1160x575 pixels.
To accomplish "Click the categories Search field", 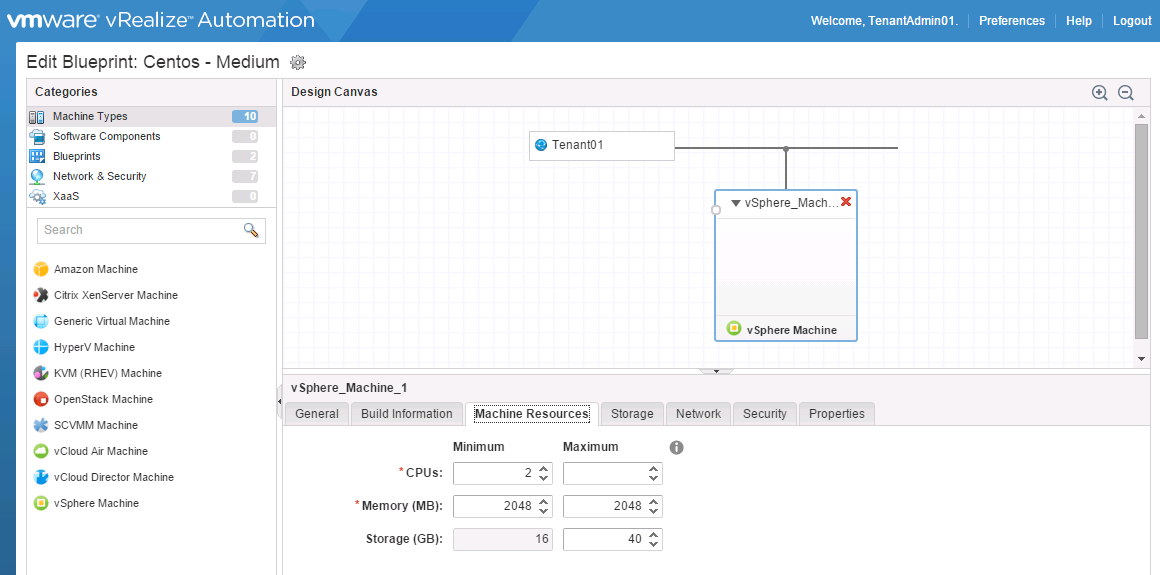I will tap(151, 230).
